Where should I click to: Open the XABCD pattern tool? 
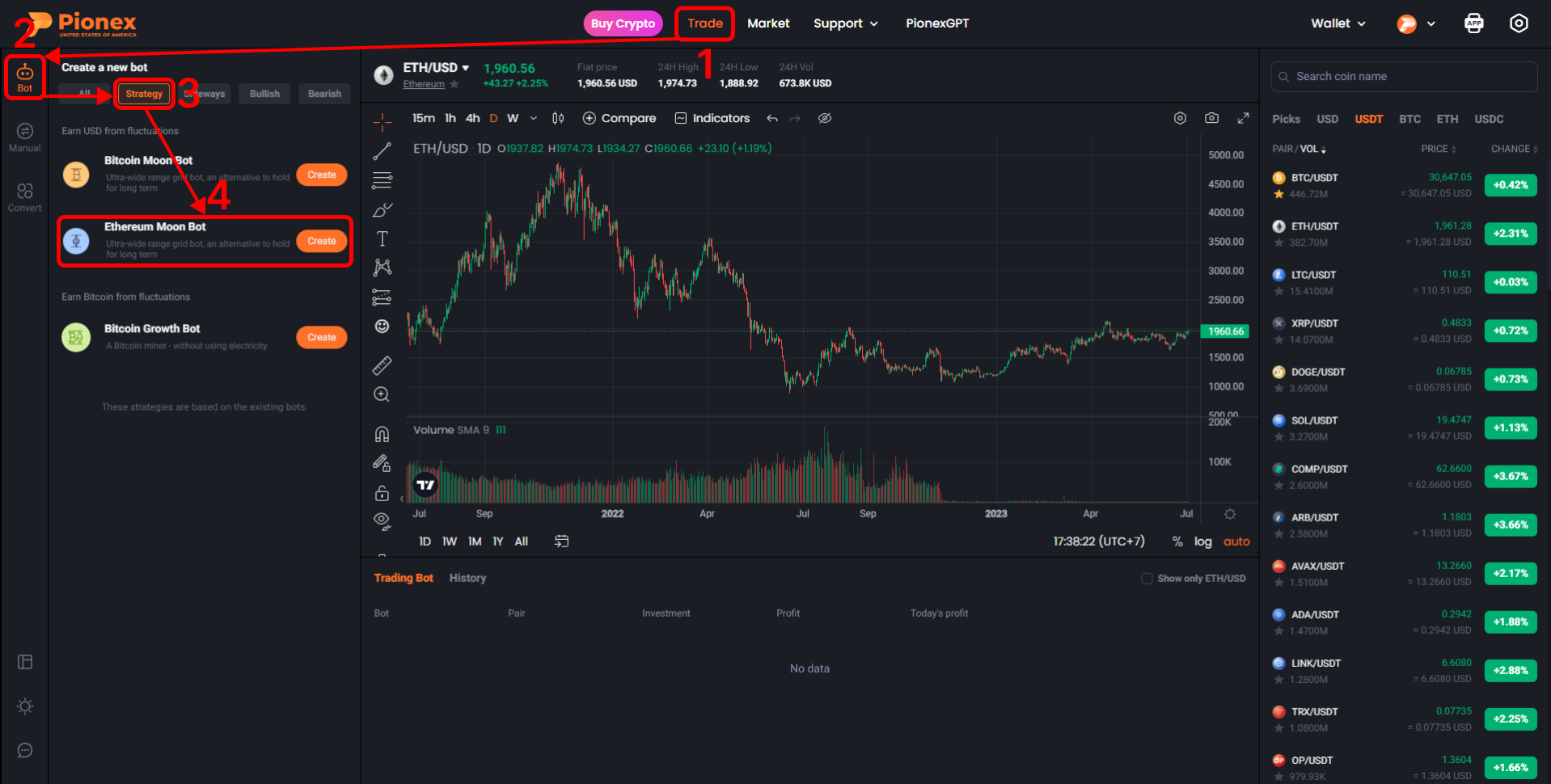(382, 268)
